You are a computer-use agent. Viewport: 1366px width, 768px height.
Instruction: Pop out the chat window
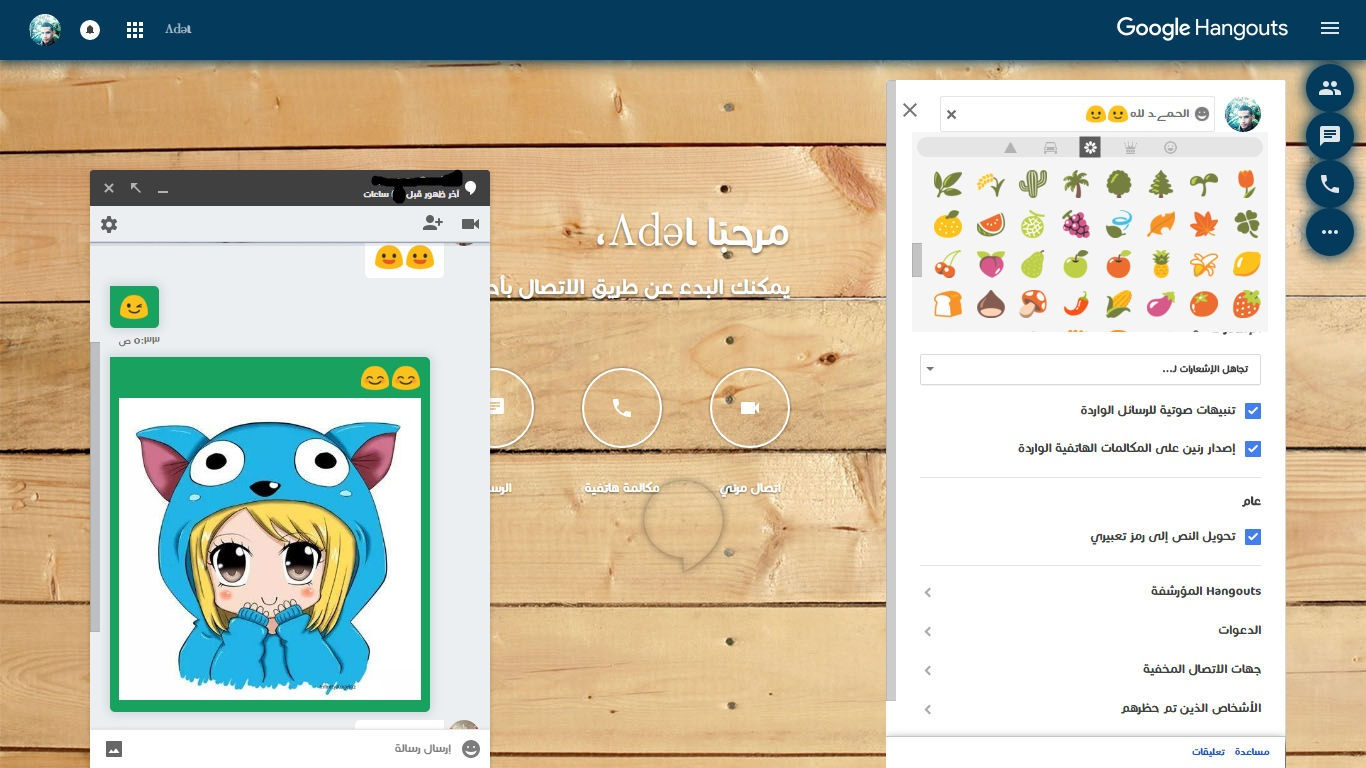tap(136, 188)
